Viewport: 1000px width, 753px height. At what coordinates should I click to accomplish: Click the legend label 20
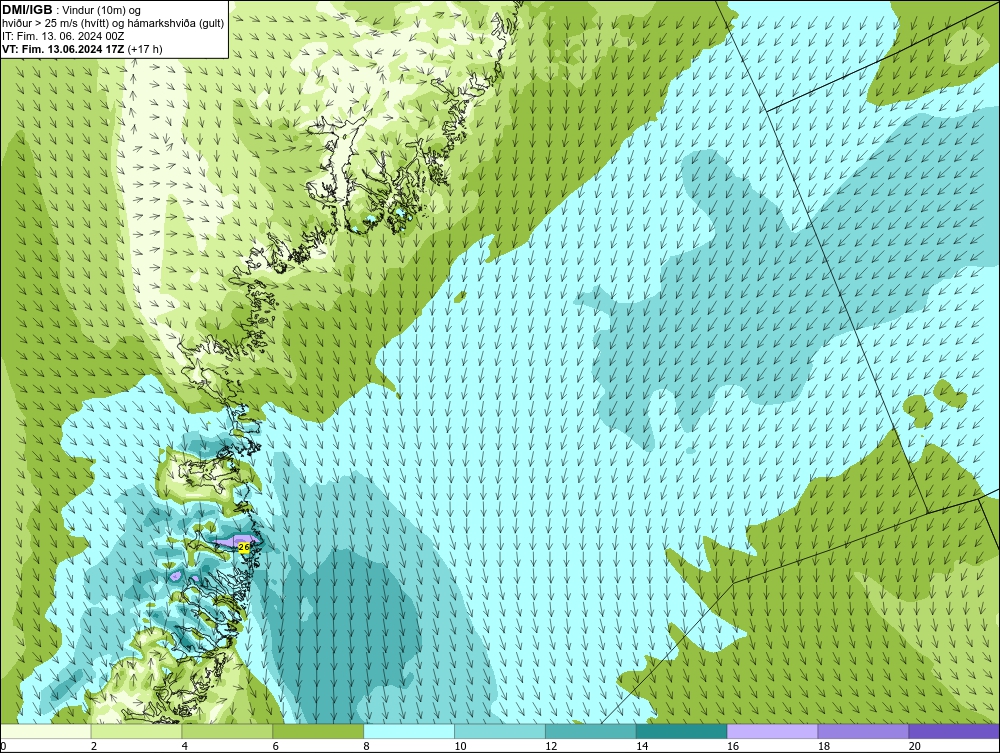pos(915,746)
